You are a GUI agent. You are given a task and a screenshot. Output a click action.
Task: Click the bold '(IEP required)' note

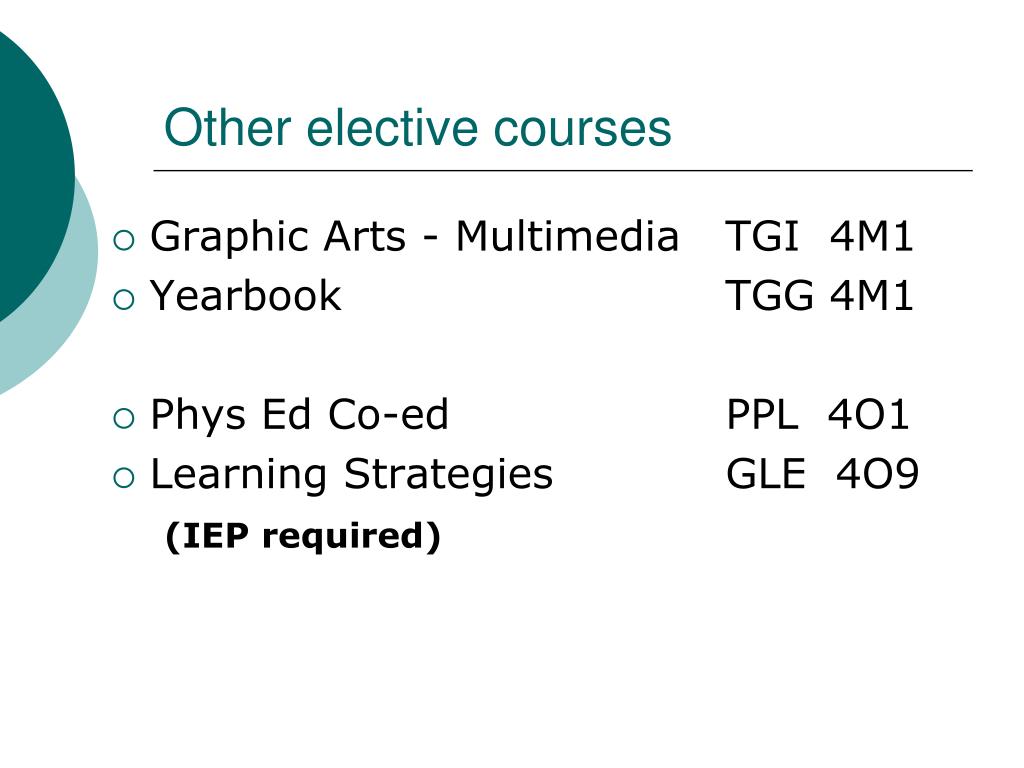pos(303,537)
